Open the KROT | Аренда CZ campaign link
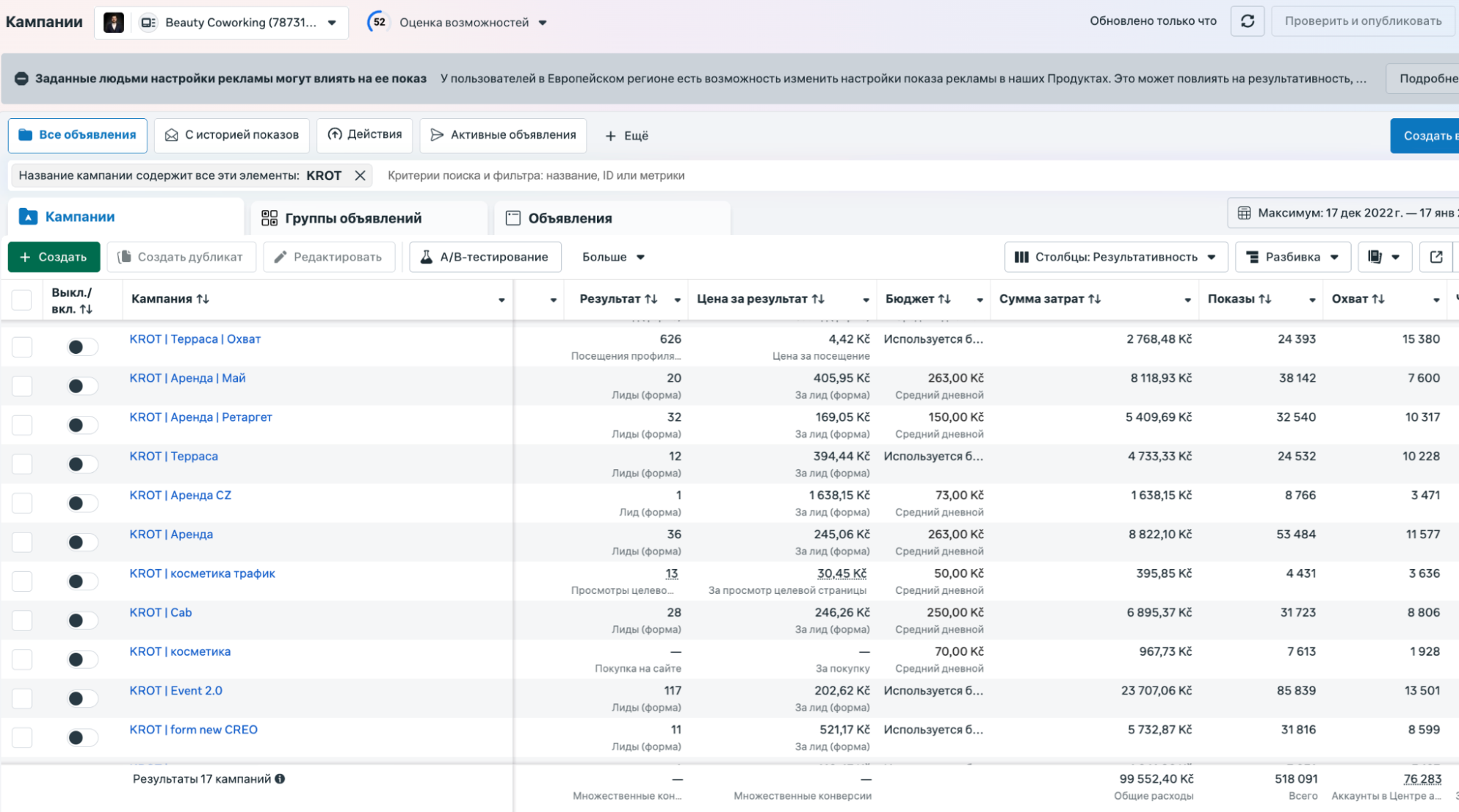The height and width of the screenshot is (812, 1459). click(180, 495)
